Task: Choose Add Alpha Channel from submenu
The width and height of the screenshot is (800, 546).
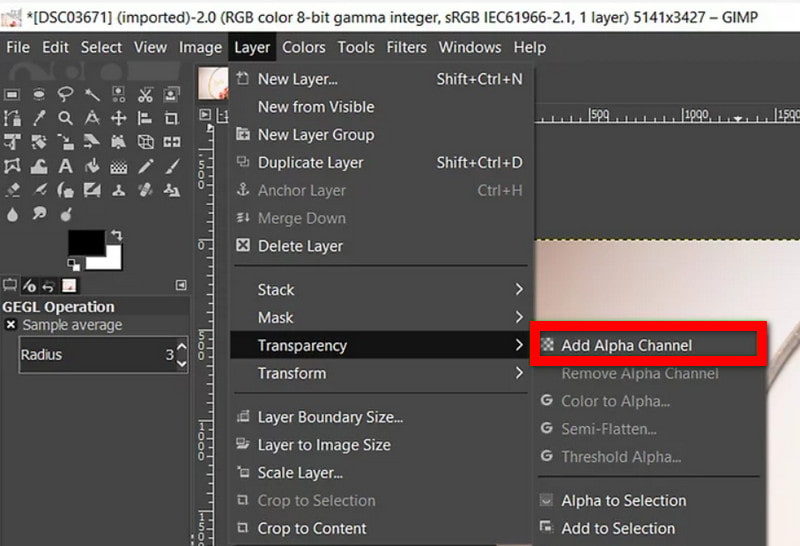Action: 648,345
